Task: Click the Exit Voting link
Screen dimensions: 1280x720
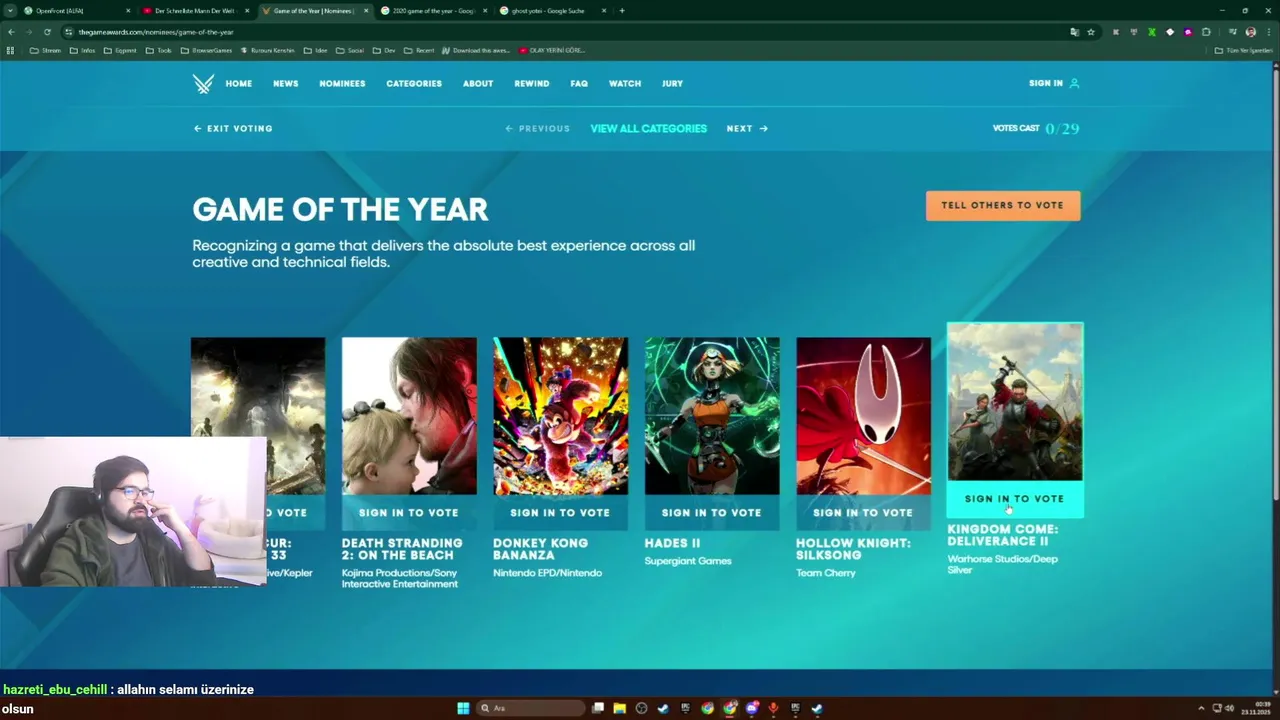Action: (x=233, y=129)
